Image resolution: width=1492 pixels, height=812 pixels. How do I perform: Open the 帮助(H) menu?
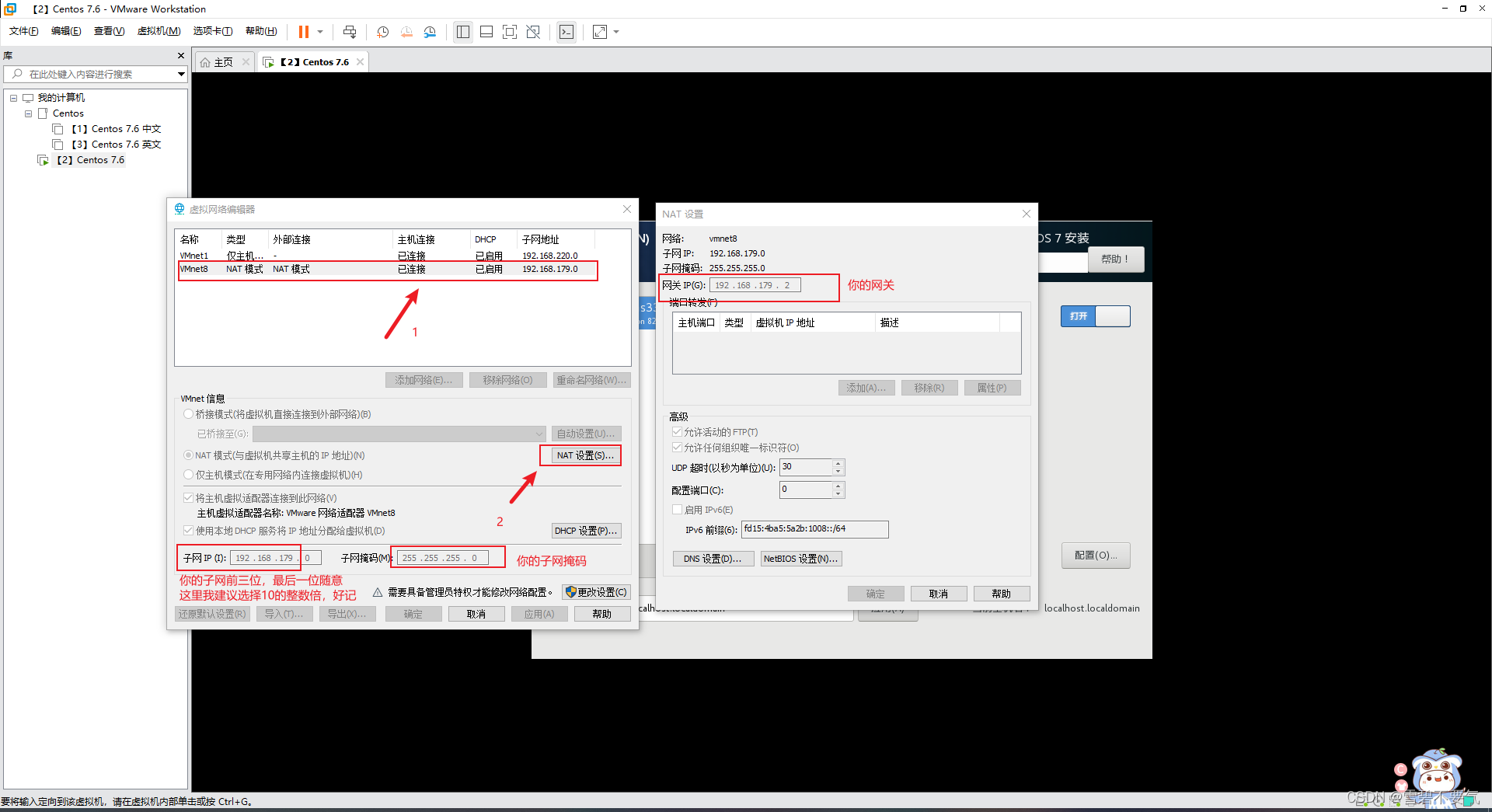261,31
